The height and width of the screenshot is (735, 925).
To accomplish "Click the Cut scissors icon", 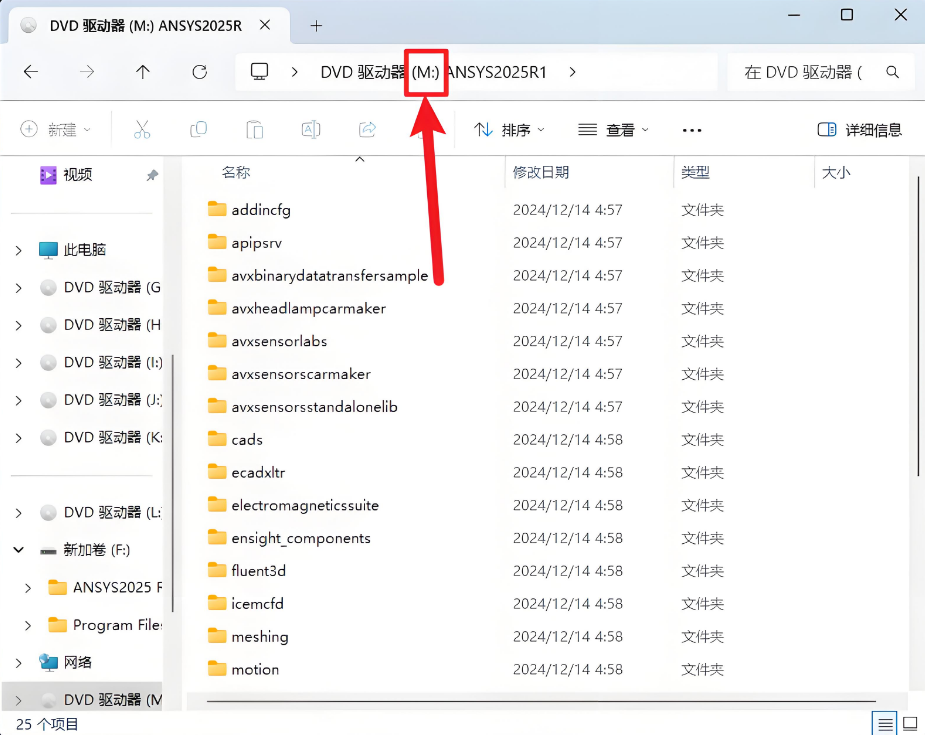I will click(x=142, y=129).
